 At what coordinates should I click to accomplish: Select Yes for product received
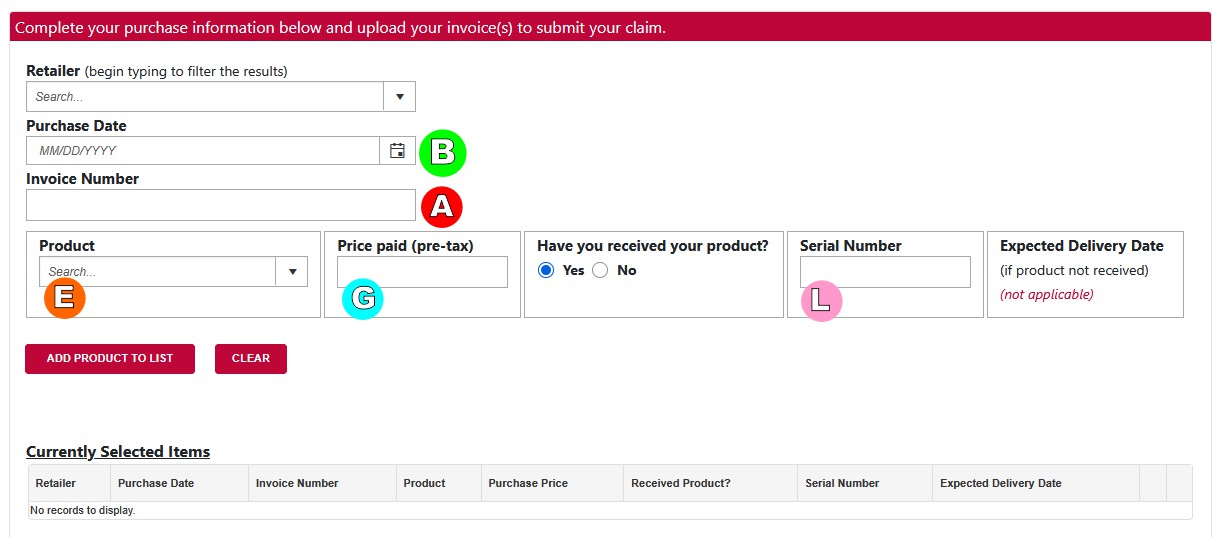pos(546,270)
